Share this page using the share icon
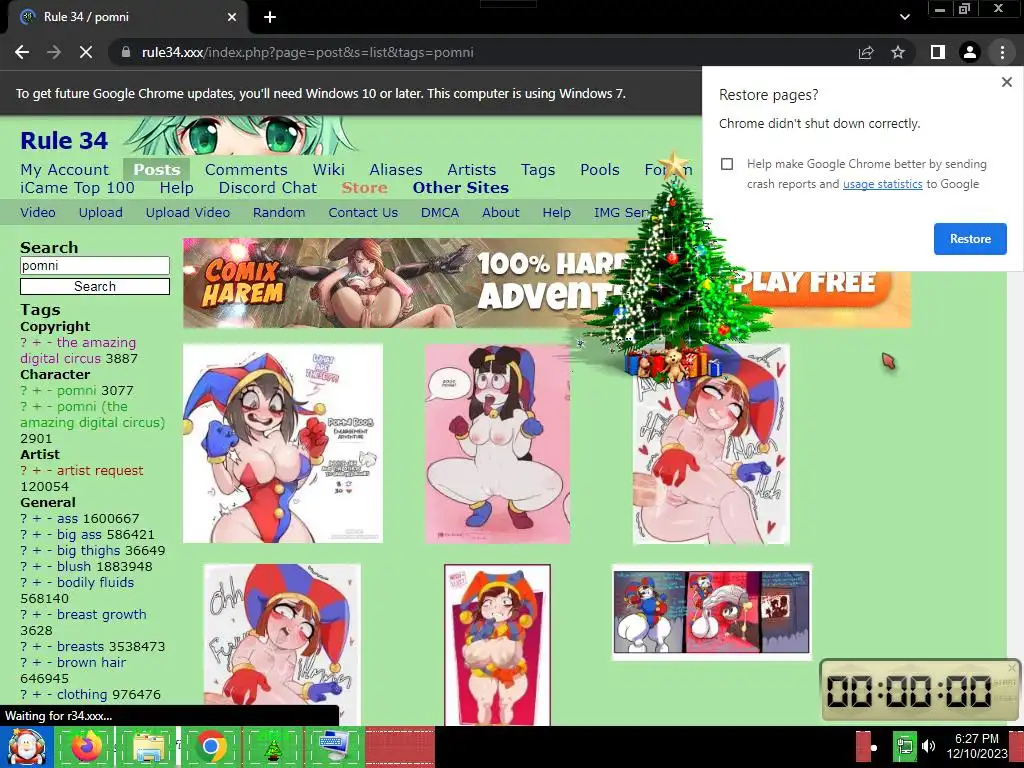Viewport: 1024px width, 768px height. tap(866, 52)
